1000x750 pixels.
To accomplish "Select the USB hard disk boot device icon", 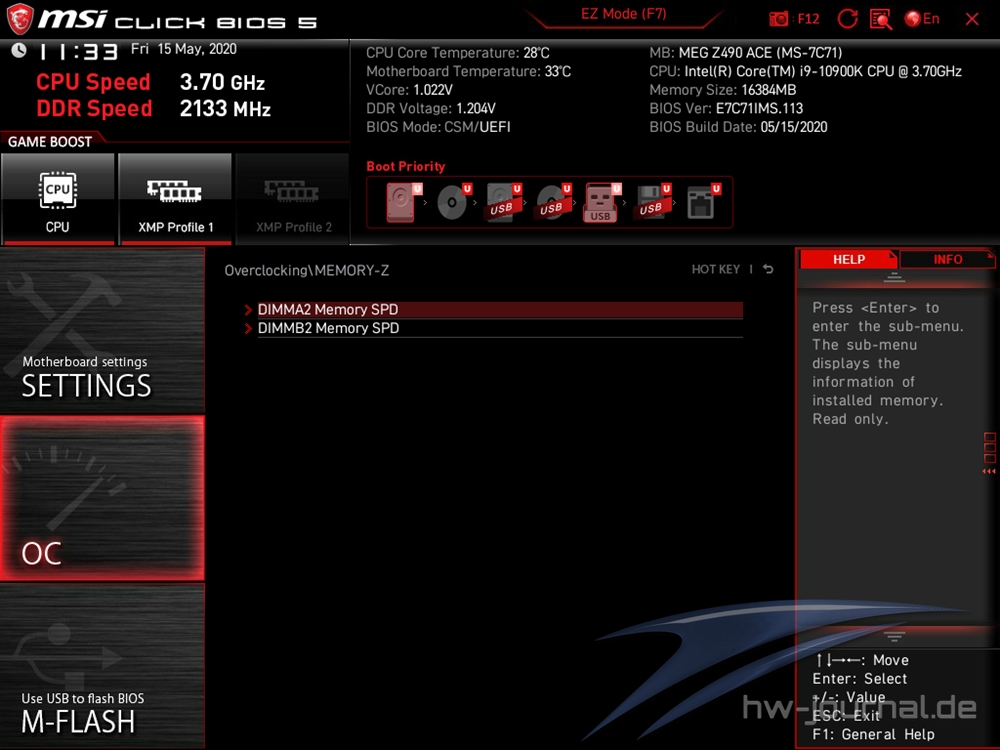I will [503, 202].
